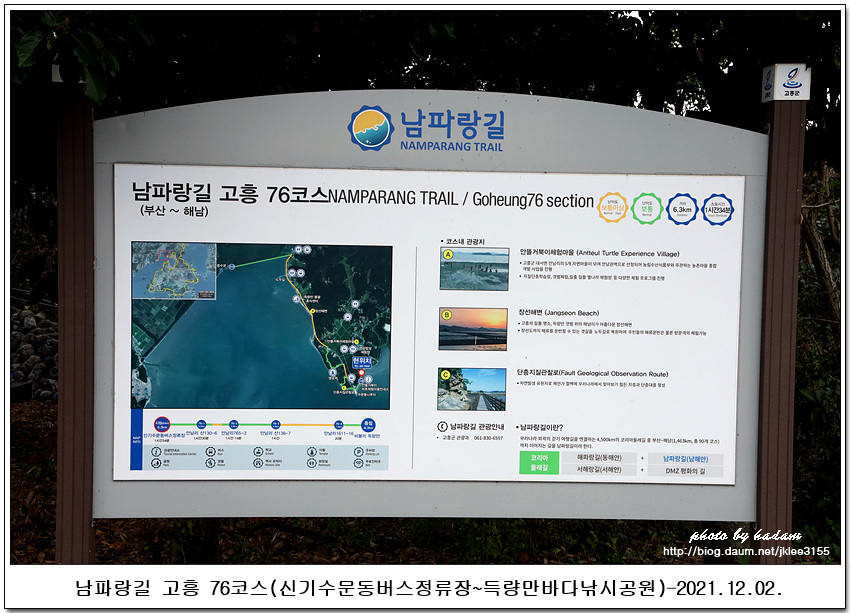
Task: Click the route stop above 안남리 산130-6
Action: tap(201, 424)
